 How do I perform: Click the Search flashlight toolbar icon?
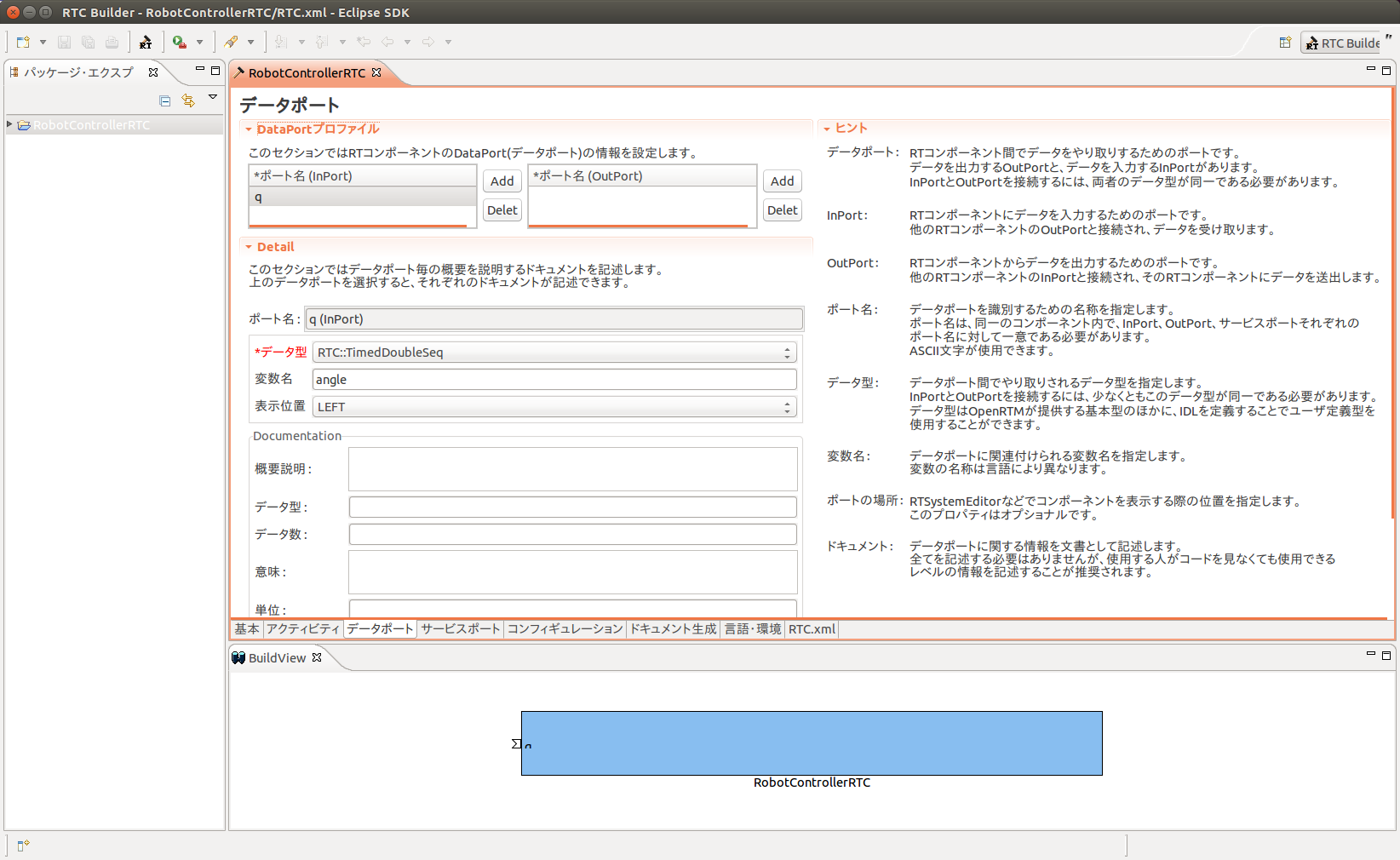(231, 42)
